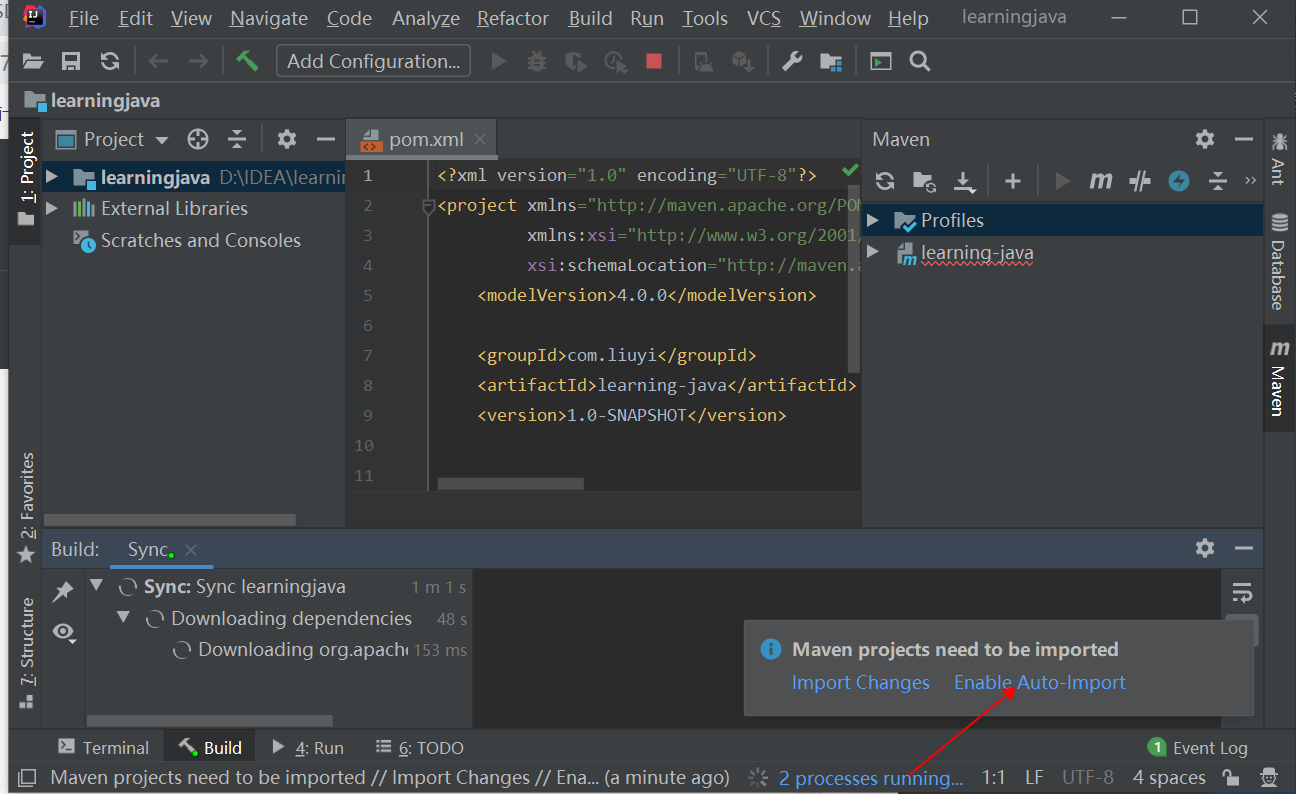Screen dimensions: 1296x794
Task: Click Locate/Scroll from Source target icon
Action: coord(198,139)
